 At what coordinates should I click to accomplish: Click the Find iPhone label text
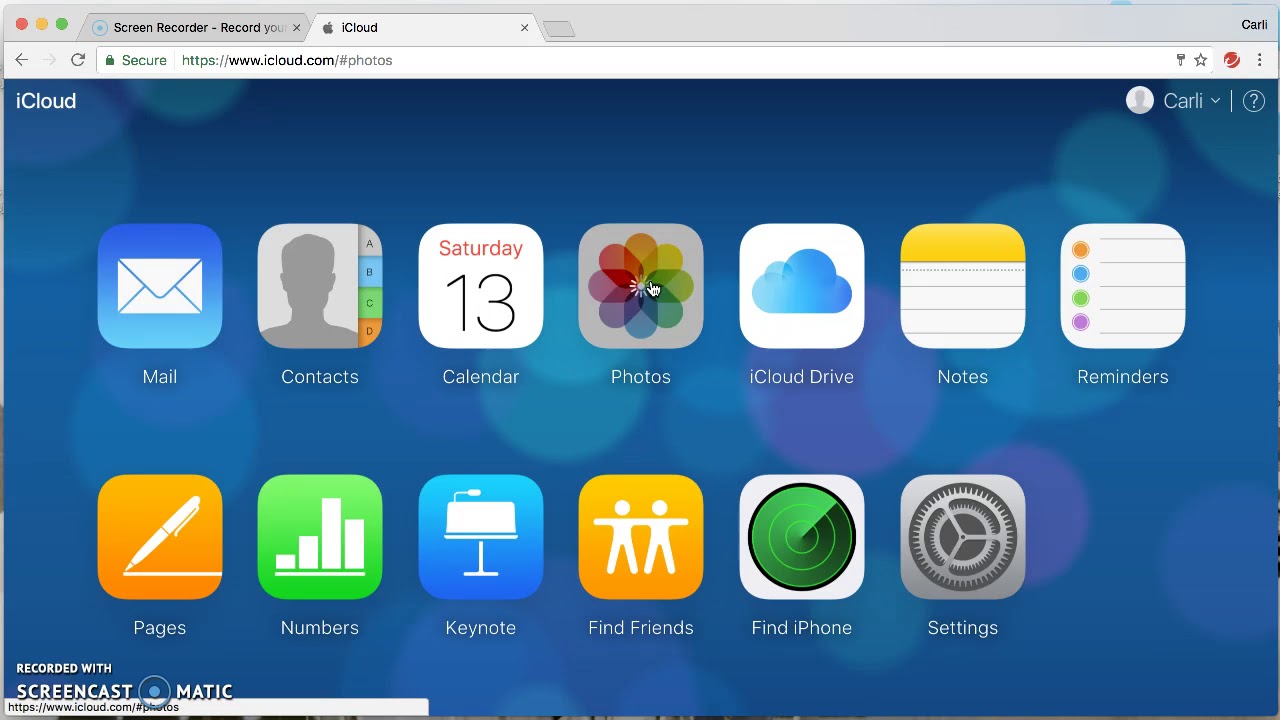802,628
